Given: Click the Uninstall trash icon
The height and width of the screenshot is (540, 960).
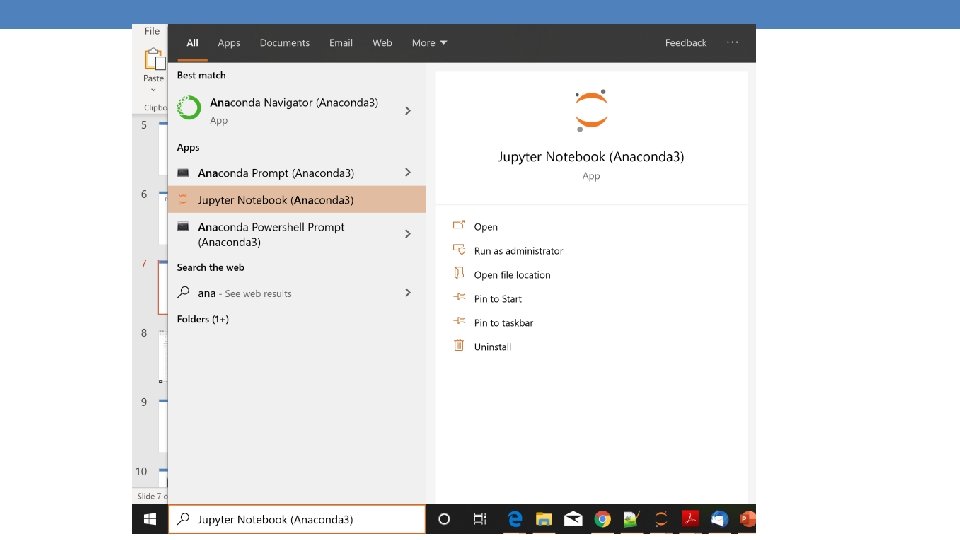Looking at the screenshot, I should point(459,345).
